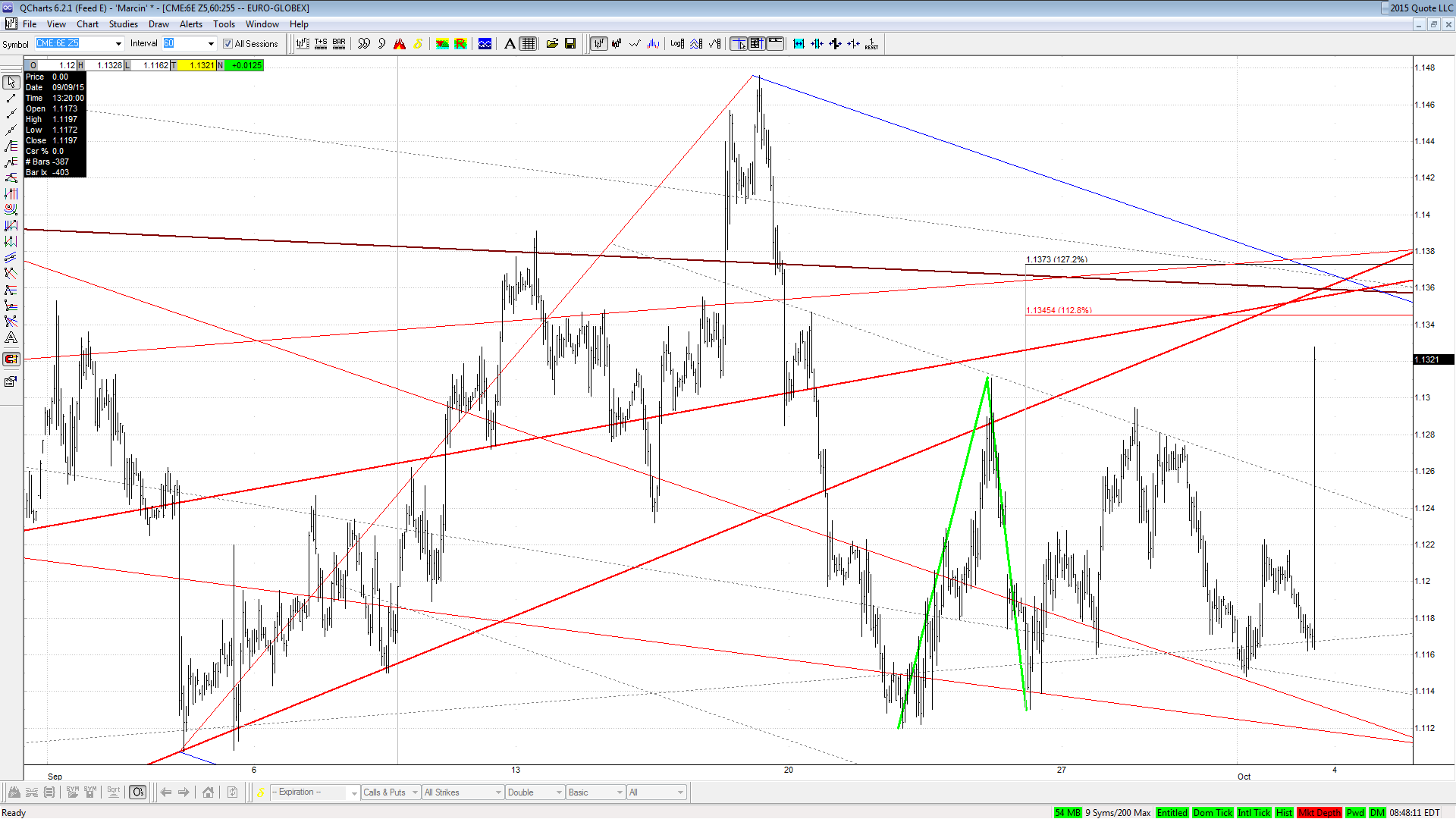This screenshot has height=819, width=1456.
Task: Switch chart to bar style
Action: click(599, 44)
